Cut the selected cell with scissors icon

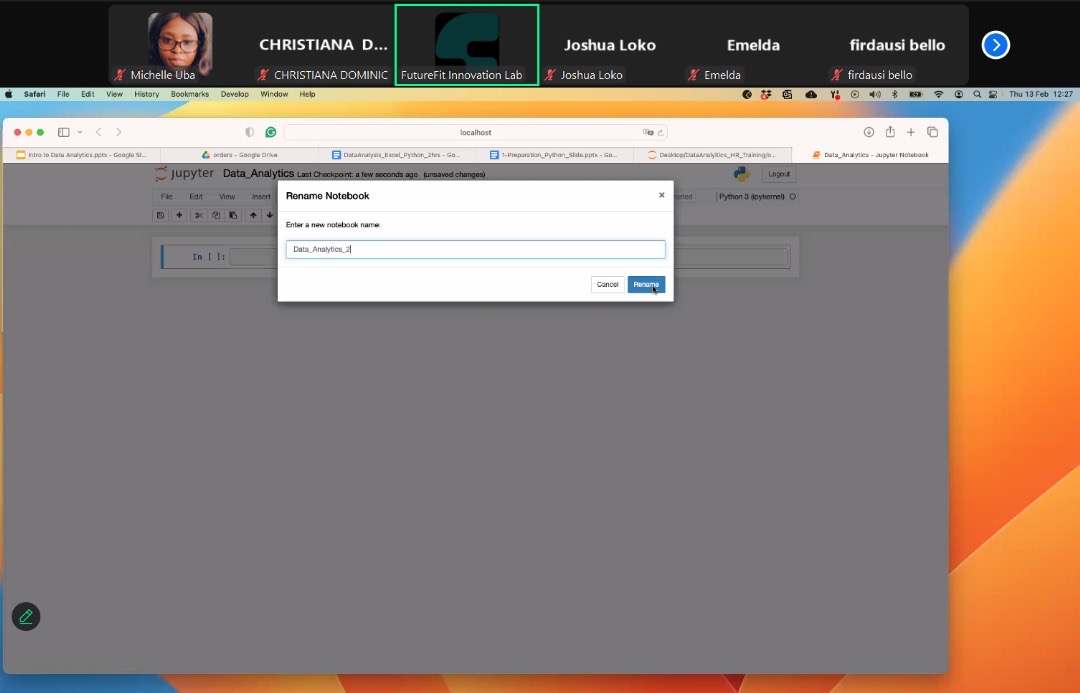(198, 216)
